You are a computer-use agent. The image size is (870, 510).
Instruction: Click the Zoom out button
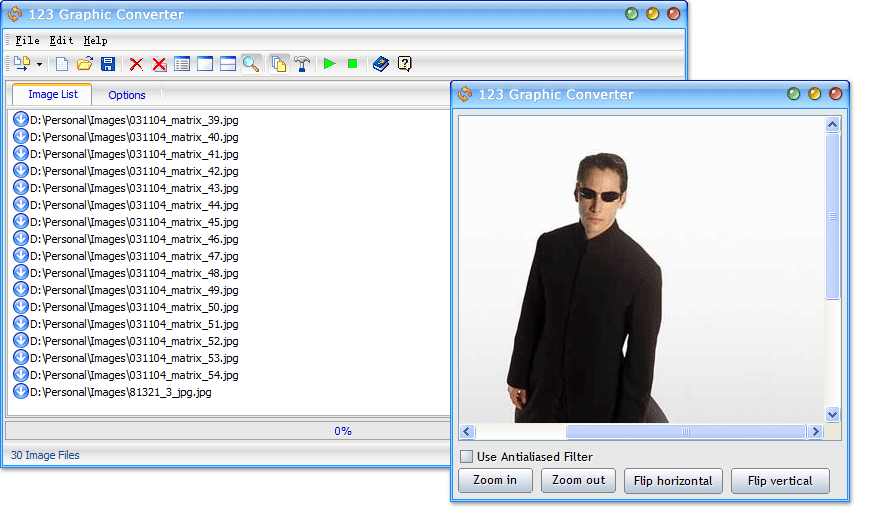click(x=578, y=481)
